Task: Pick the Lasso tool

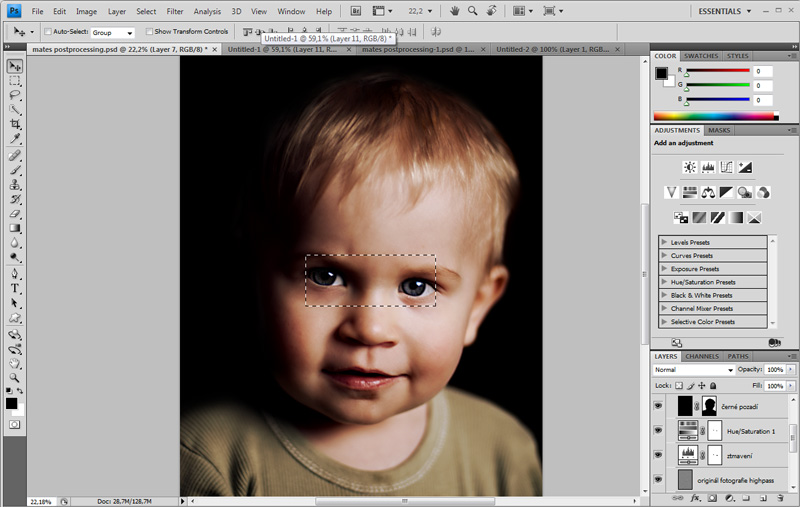Action: [15, 94]
